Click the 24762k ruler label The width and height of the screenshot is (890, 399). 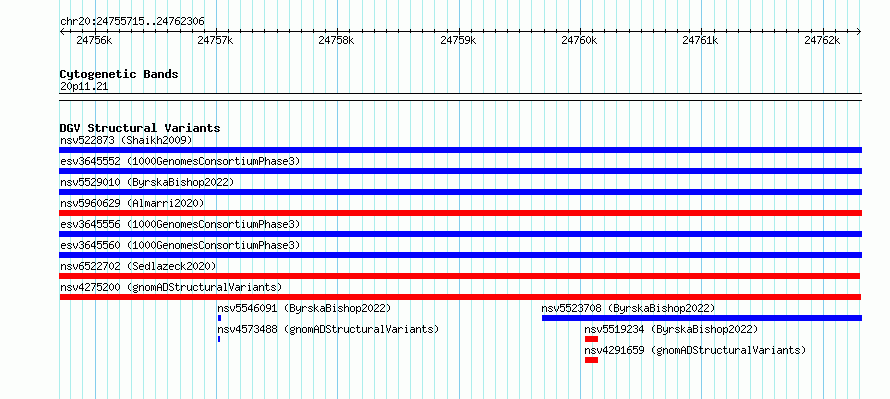[x=823, y=40]
